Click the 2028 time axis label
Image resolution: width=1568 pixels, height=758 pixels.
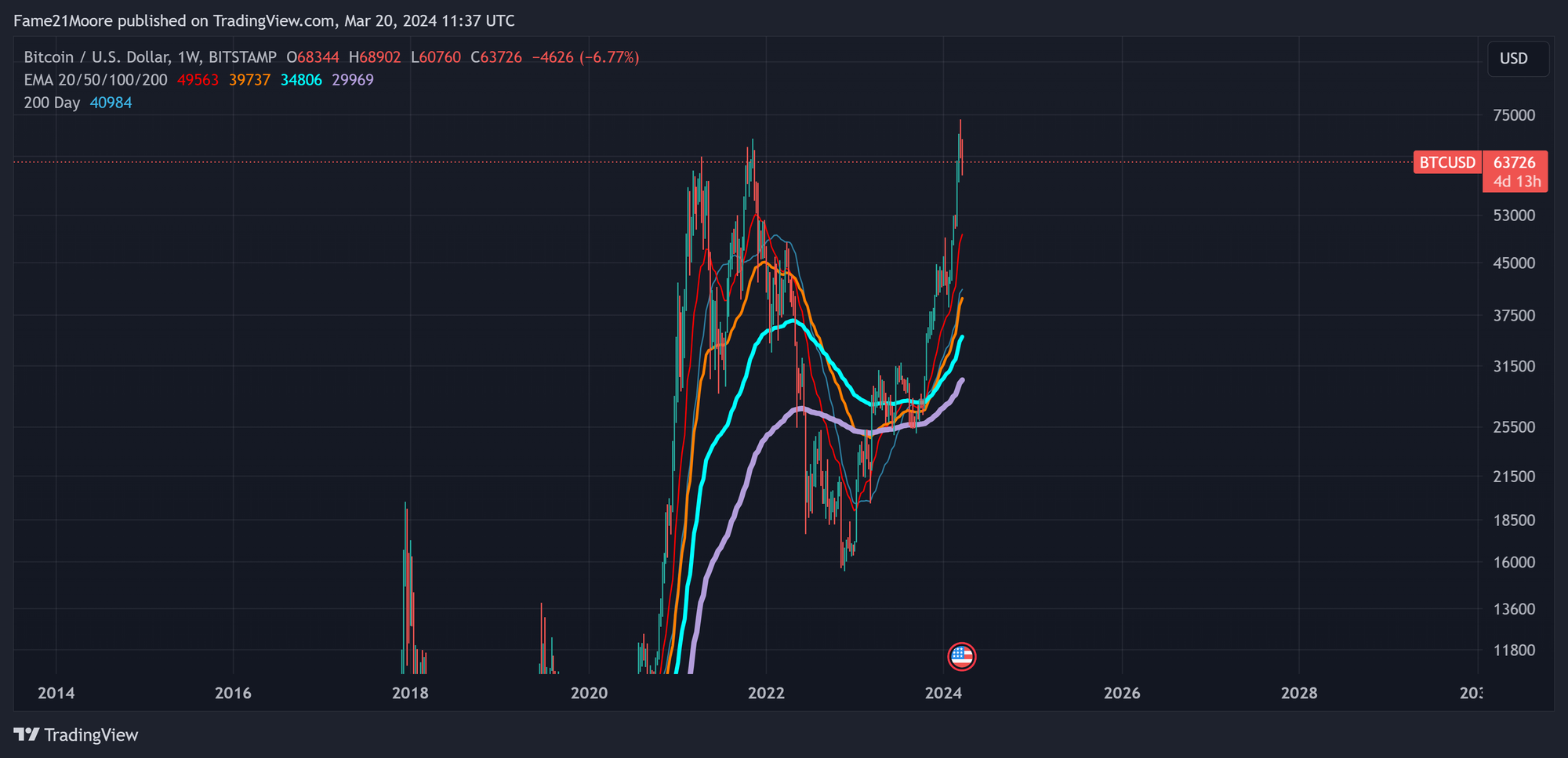(1299, 693)
